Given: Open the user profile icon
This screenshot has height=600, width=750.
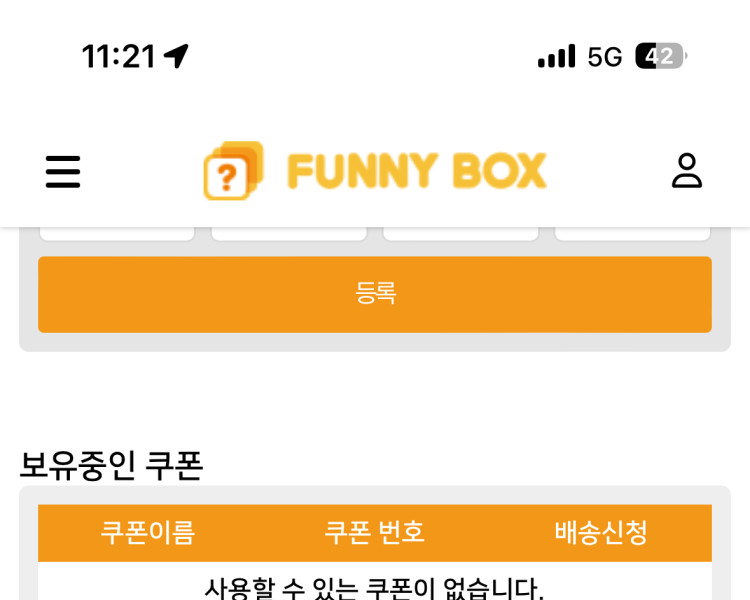Looking at the screenshot, I should click(687, 171).
